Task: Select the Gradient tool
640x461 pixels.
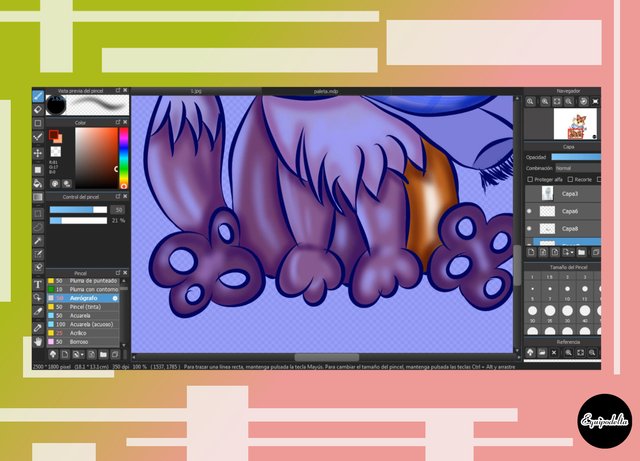Action: (38, 197)
